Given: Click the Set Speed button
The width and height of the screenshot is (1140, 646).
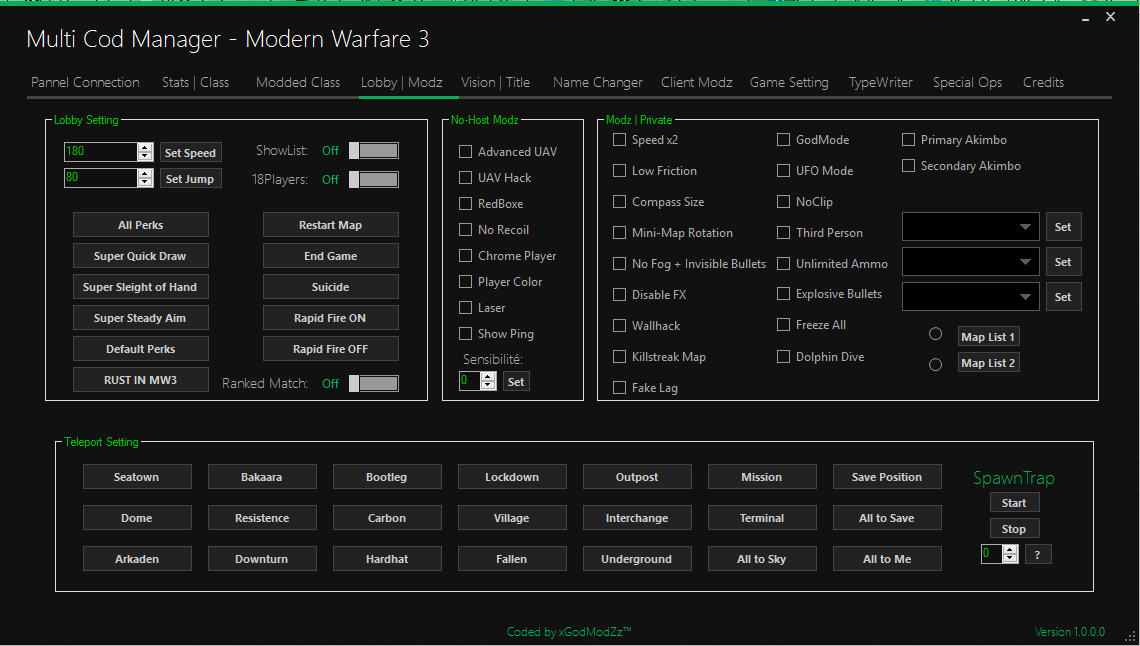Looking at the screenshot, I should point(190,153).
